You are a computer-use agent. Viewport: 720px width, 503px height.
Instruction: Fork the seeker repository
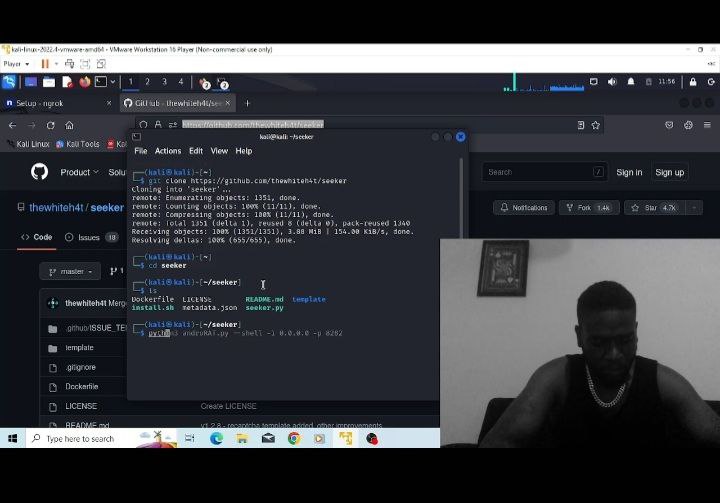(589, 208)
